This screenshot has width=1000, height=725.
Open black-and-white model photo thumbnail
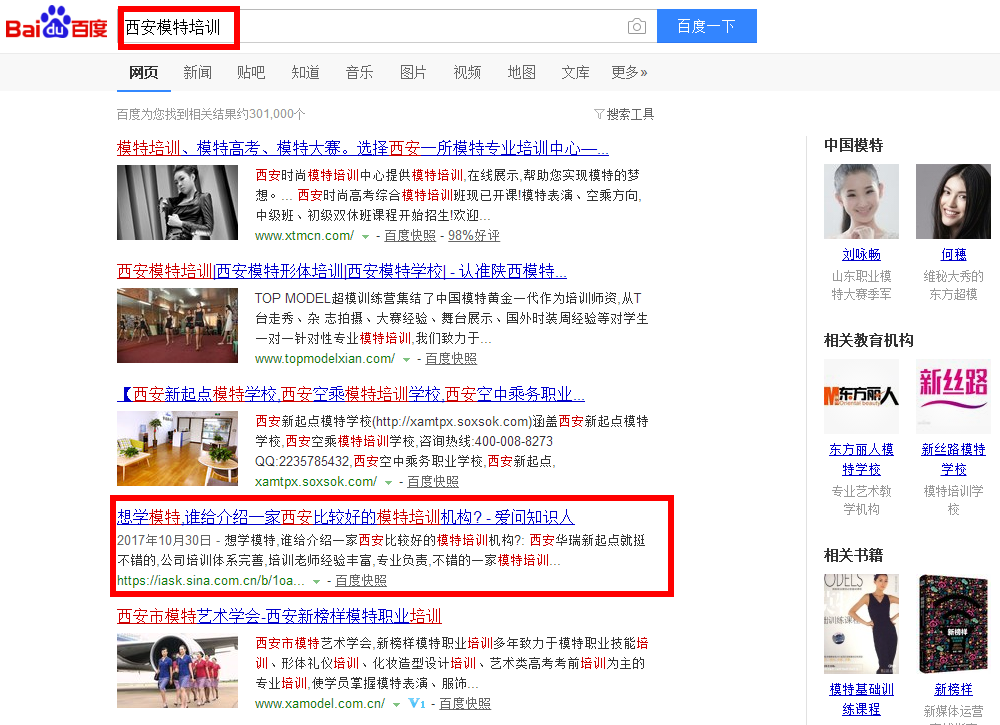point(177,202)
